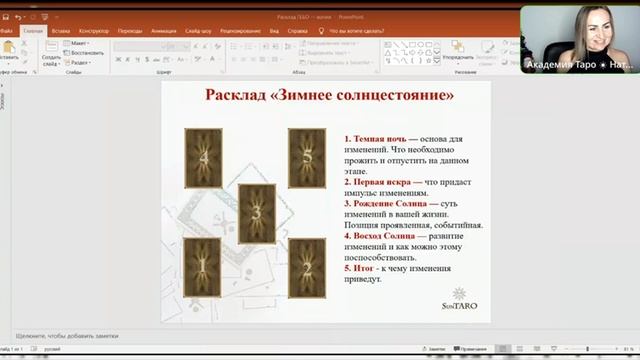The height and width of the screenshot is (360, 640).
Task: Select tarot card number 4 image
Action: [203, 158]
